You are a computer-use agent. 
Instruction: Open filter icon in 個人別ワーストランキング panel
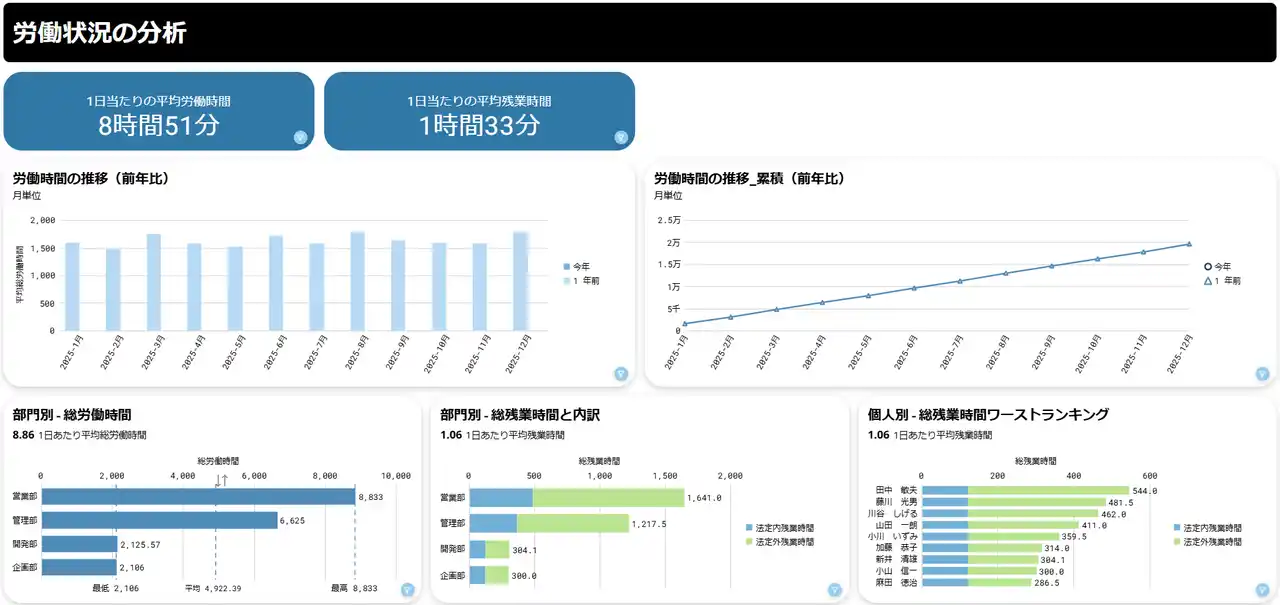tap(1262, 590)
